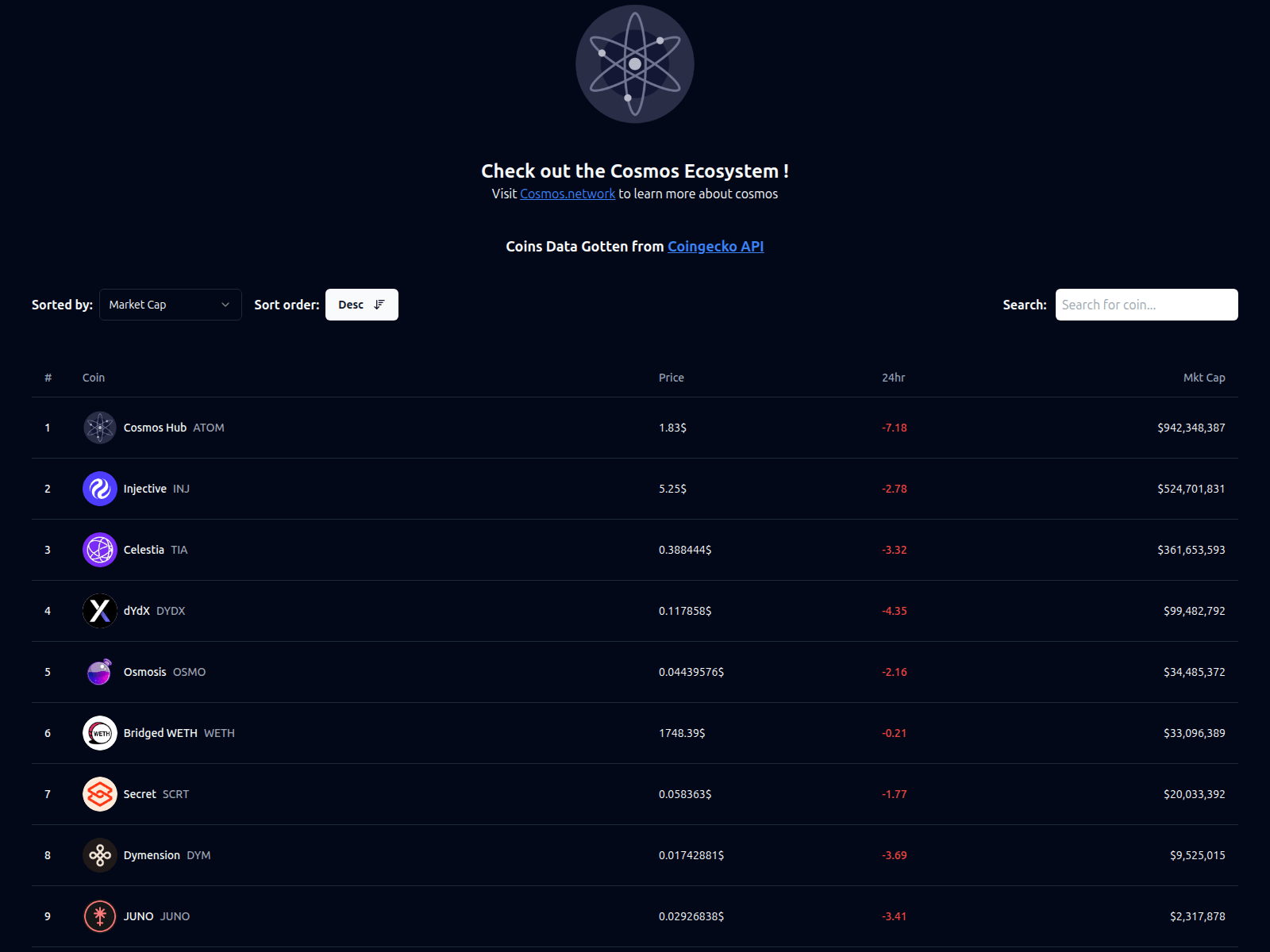Click Celestia price 0.388444$
The height and width of the screenshot is (952, 1270).
click(685, 550)
